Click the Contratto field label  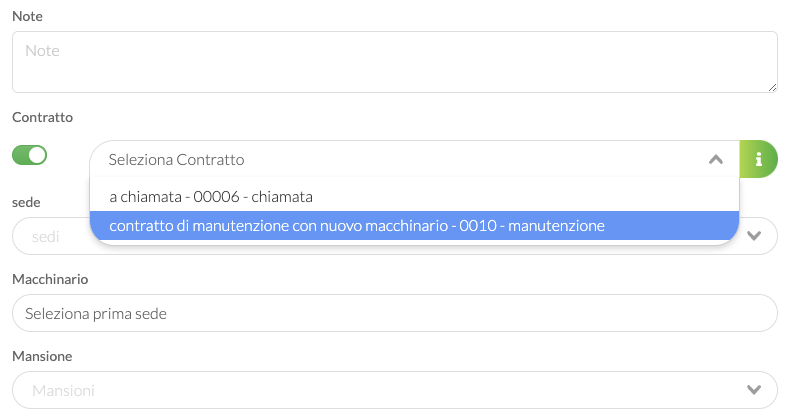[42, 117]
